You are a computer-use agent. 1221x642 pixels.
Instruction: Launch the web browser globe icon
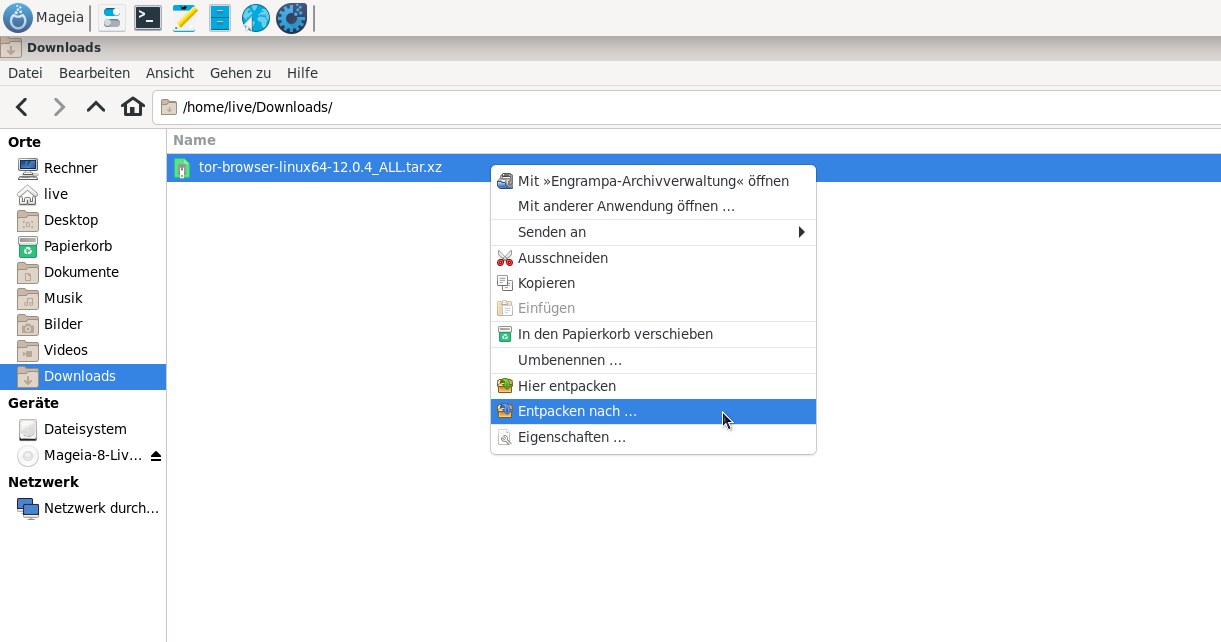tap(256, 18)
